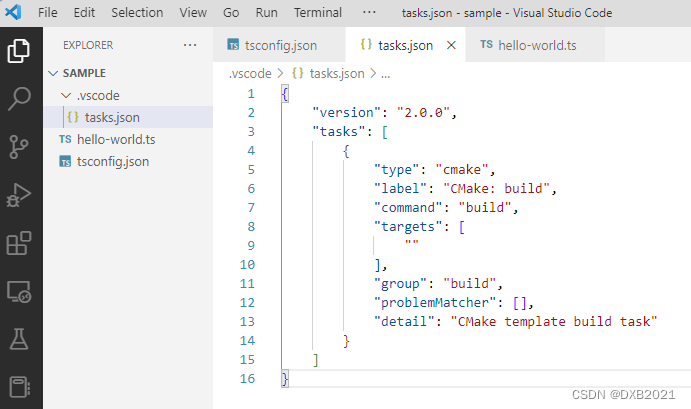Click the tsconfig.json file icon in explorer
This screenshot has width=691, height=409.
coord(65,161)
